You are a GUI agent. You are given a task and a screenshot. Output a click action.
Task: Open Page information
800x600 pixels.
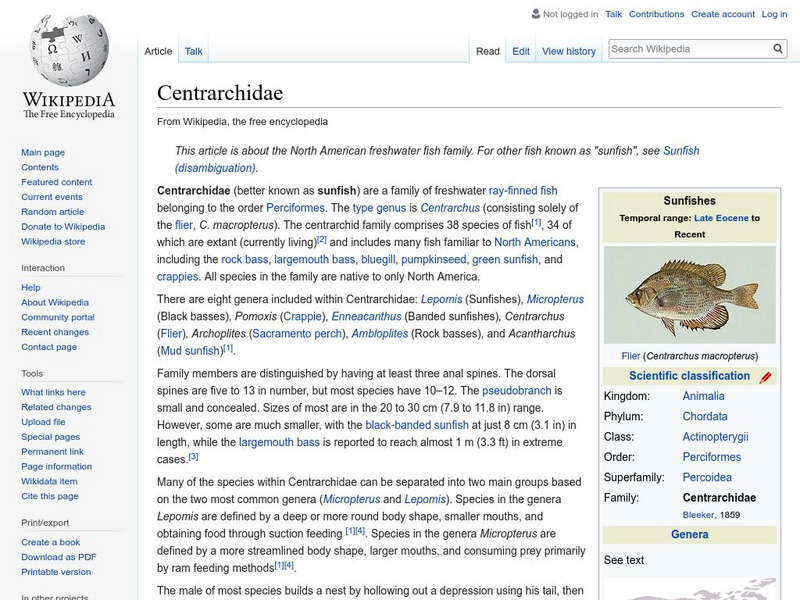pyautogui.click(x=57, y=466)
